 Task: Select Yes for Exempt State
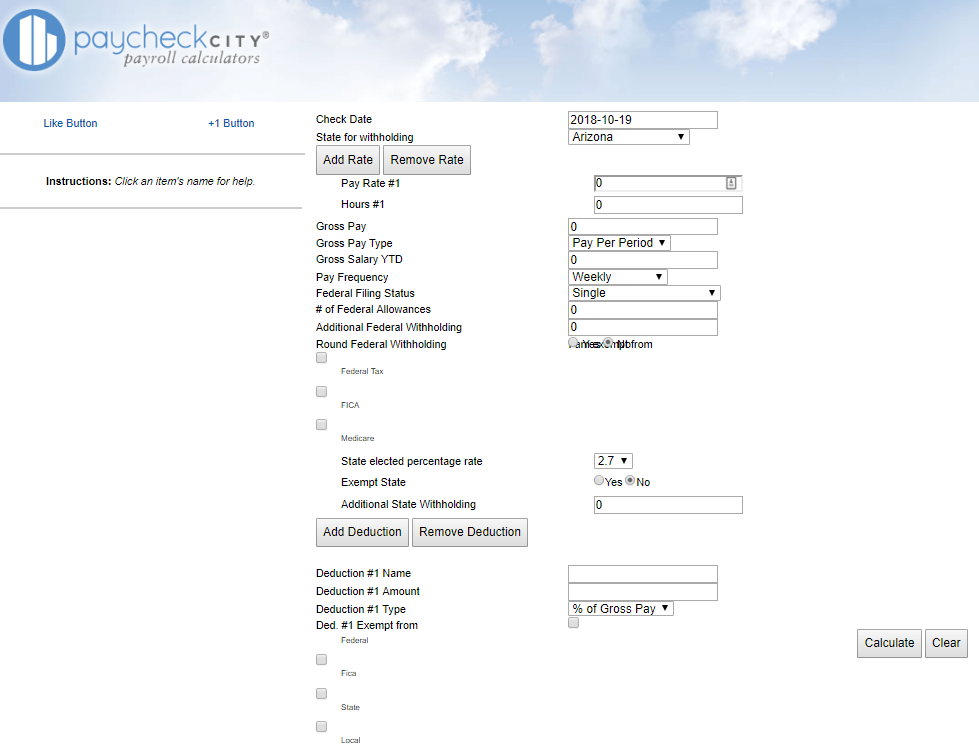(x=597, y=482)
